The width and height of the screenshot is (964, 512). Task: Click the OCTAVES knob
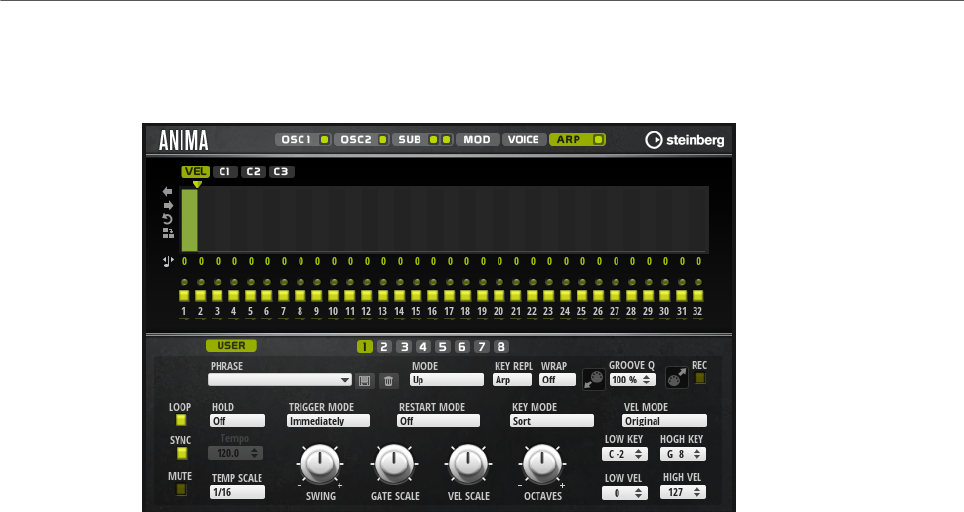click(x=542, y=464)
